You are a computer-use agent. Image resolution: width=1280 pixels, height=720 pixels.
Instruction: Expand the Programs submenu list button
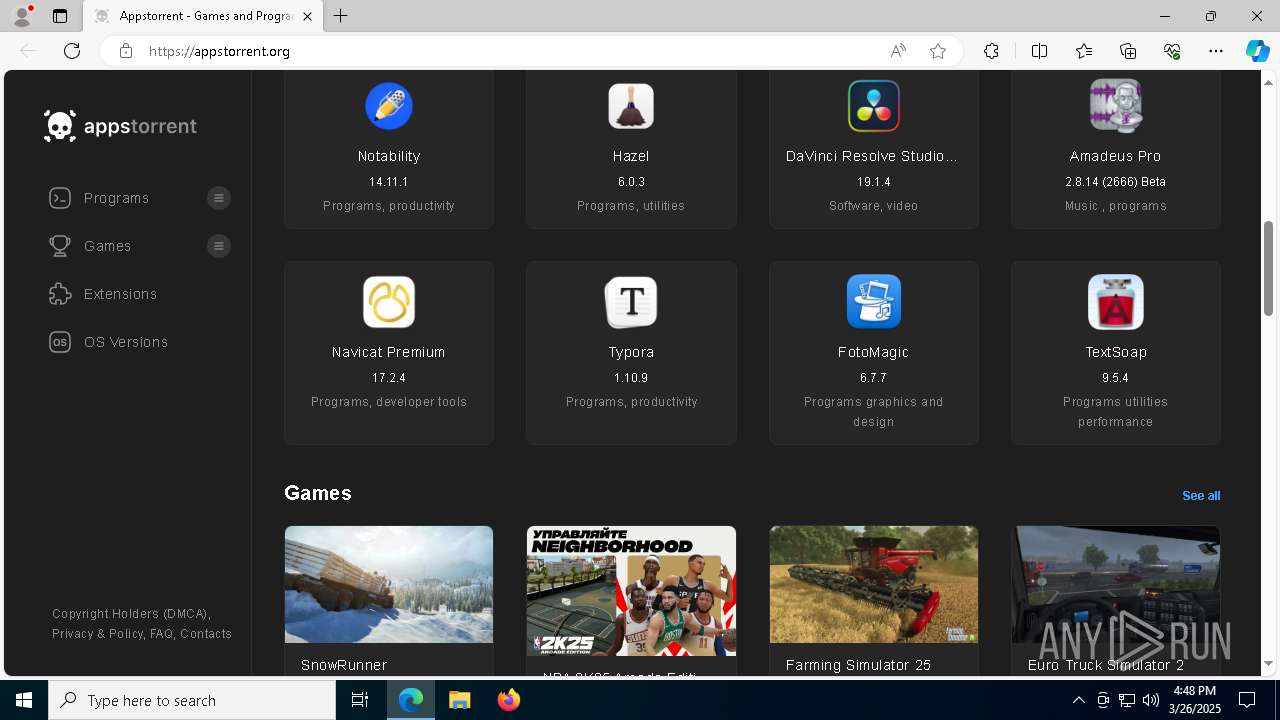coord(219,198)
